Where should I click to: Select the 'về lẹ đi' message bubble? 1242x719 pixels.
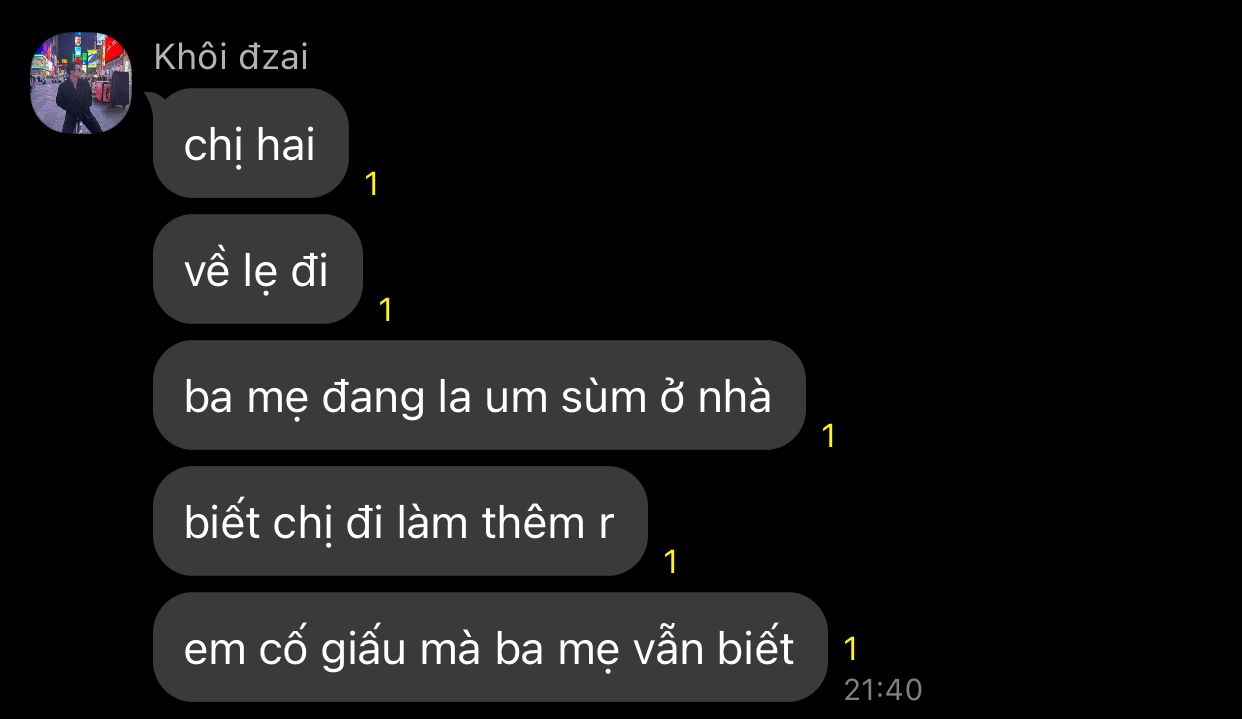[x=257, y=270]
